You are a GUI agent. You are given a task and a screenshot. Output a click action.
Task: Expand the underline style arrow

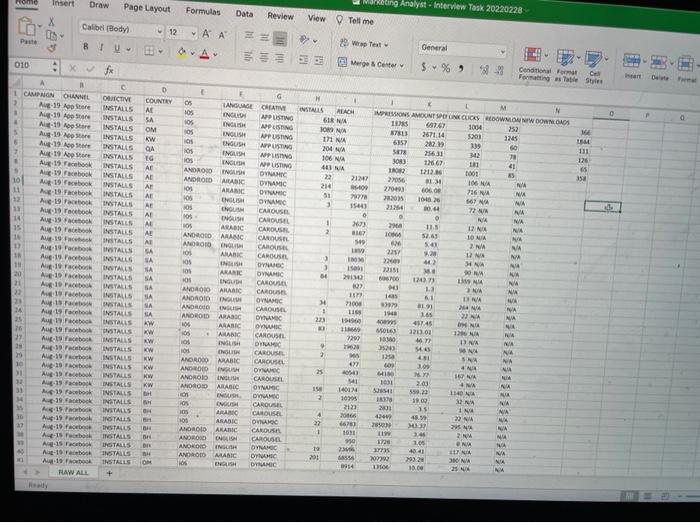click(129, 50)
